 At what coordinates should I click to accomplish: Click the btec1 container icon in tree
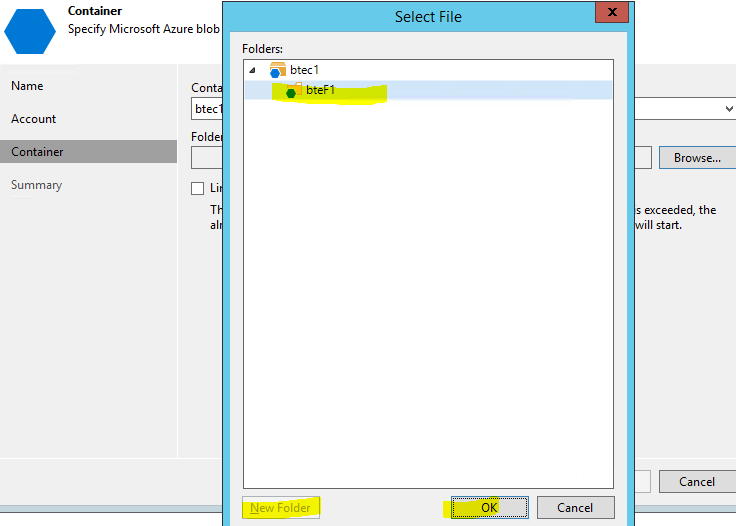click(277, 70)
